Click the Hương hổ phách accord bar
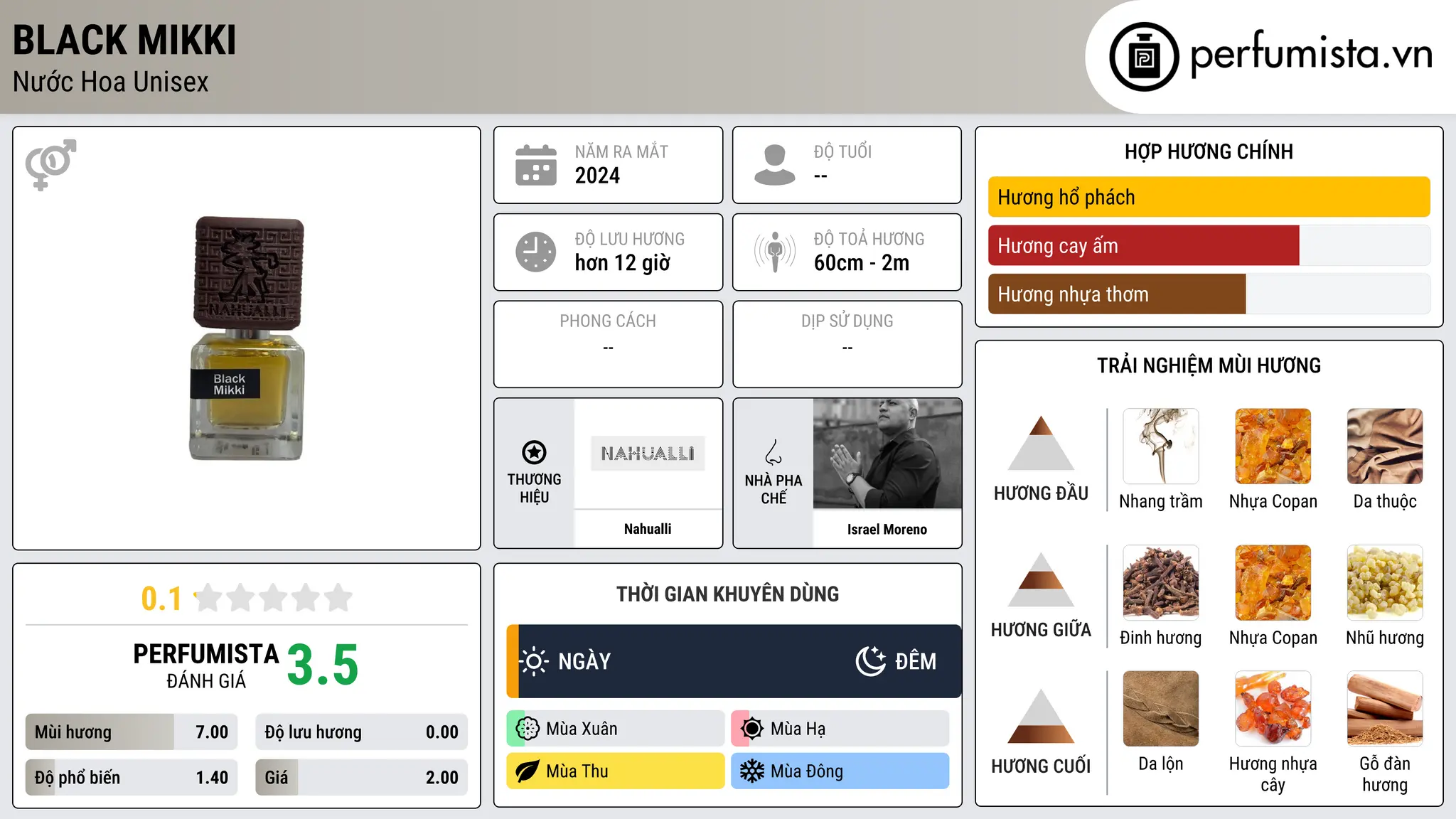Image resolution: width=1456 pixels, height=819 pixels. pos(1209,197)
